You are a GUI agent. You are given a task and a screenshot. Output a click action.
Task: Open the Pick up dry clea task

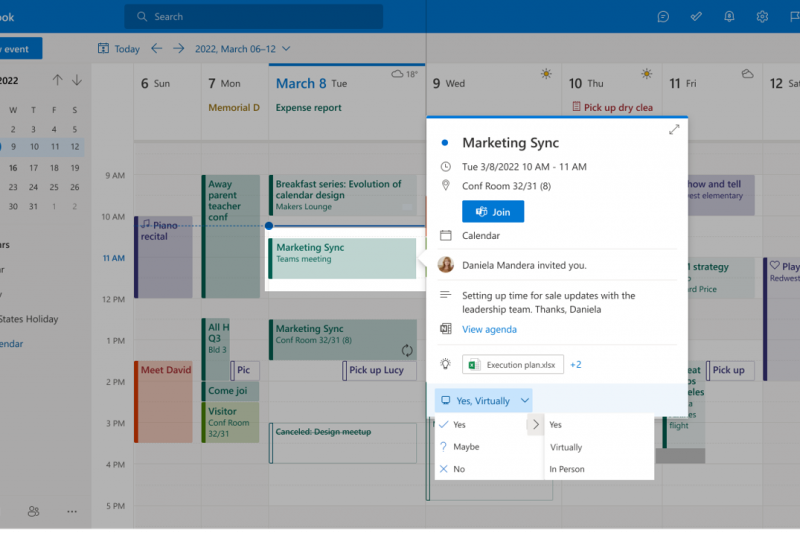click(612, 108)
